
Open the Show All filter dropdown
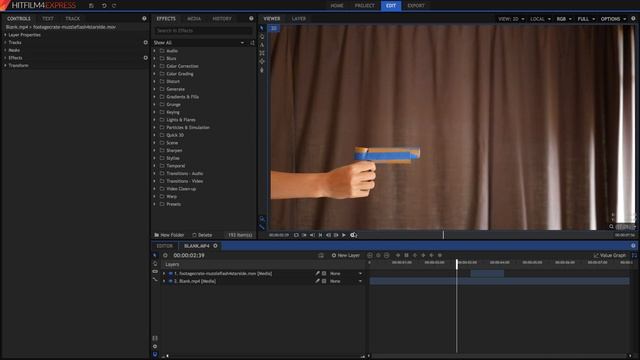pyautogui.click(x=199, y=43)
